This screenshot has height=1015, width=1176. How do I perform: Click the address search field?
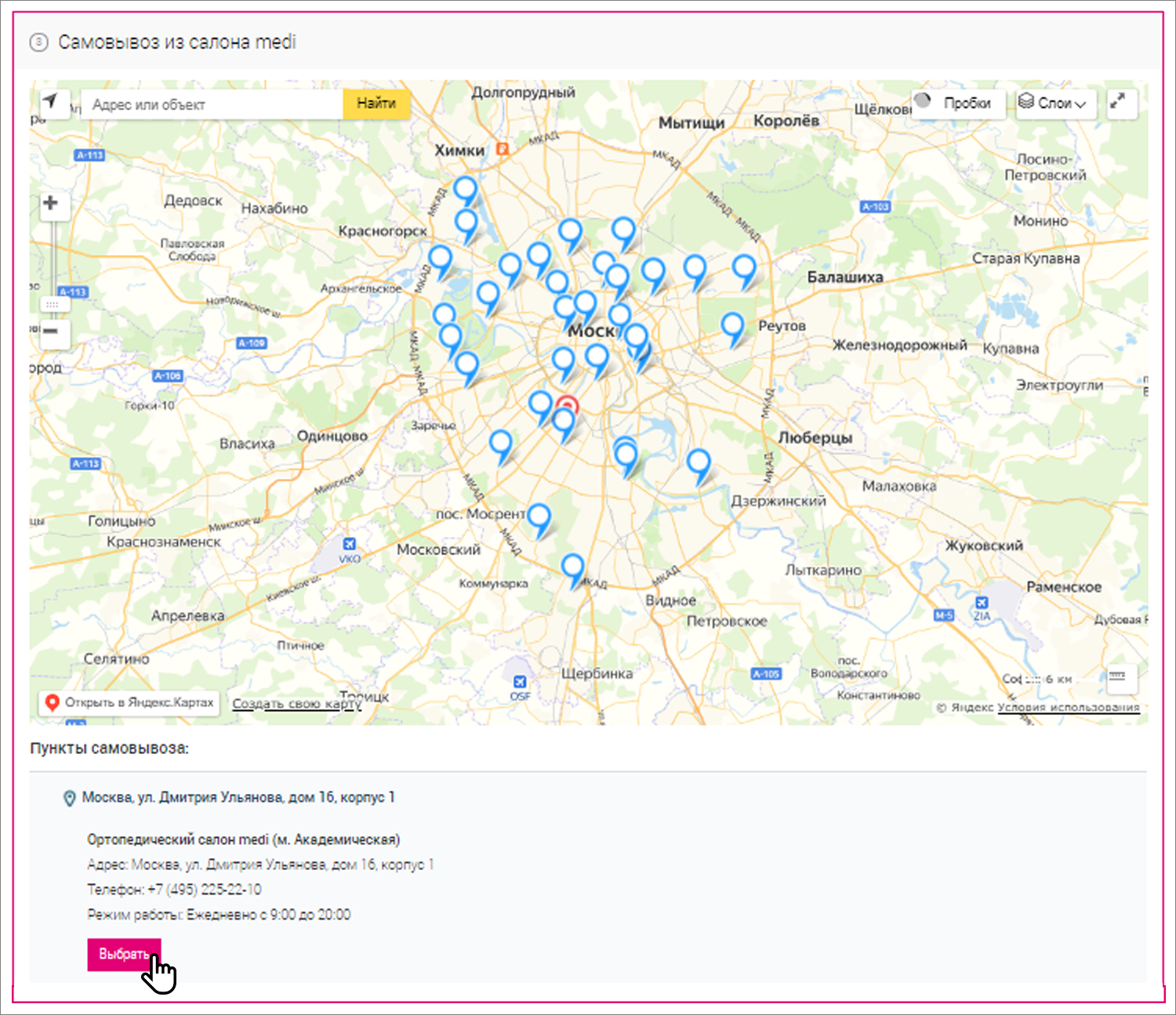212,104
